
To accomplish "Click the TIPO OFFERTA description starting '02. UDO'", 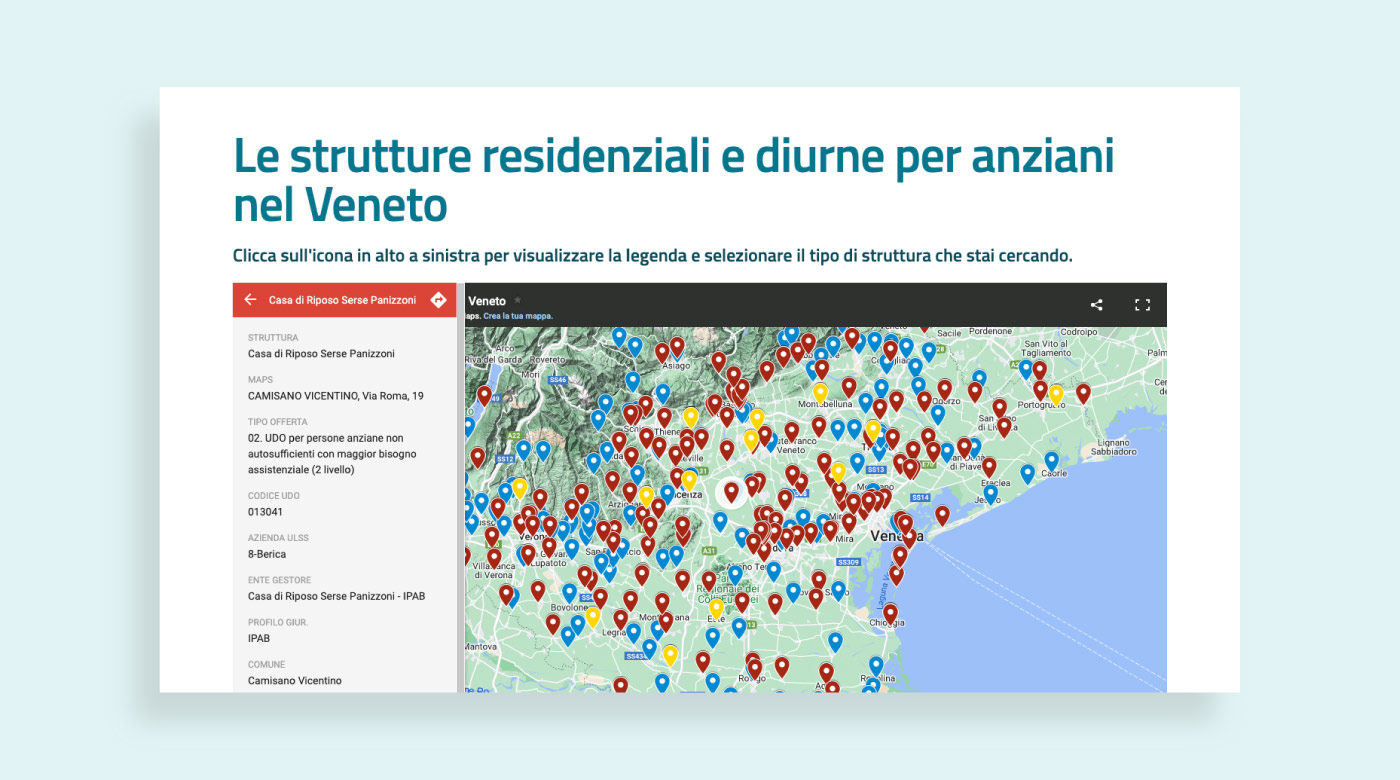I will pyautogui.click(x=332, y=454).
